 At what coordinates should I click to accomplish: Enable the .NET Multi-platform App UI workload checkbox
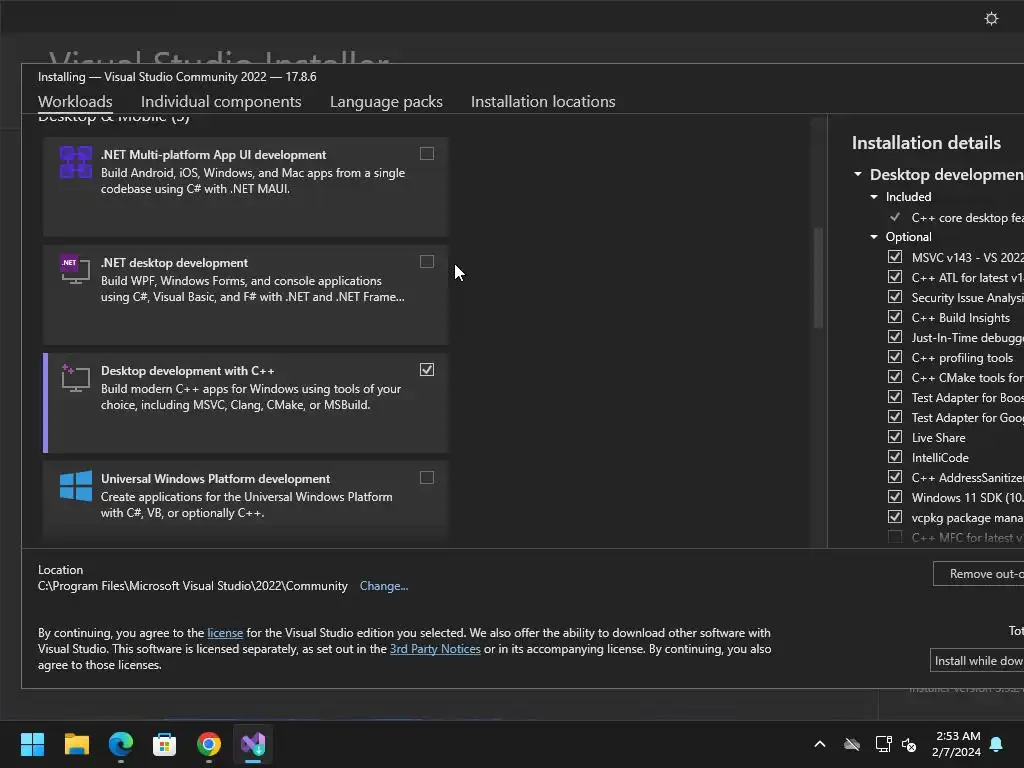pyautogui.click(x=427, y=153)
